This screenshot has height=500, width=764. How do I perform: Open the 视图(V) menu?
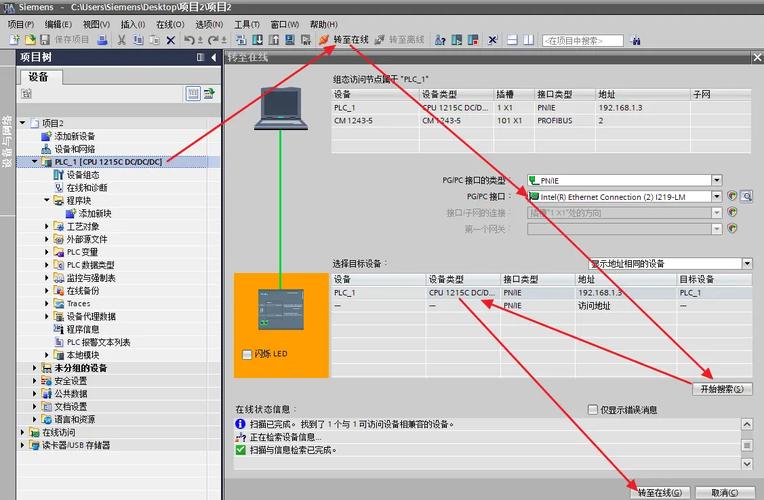click(x=96, y=24)
